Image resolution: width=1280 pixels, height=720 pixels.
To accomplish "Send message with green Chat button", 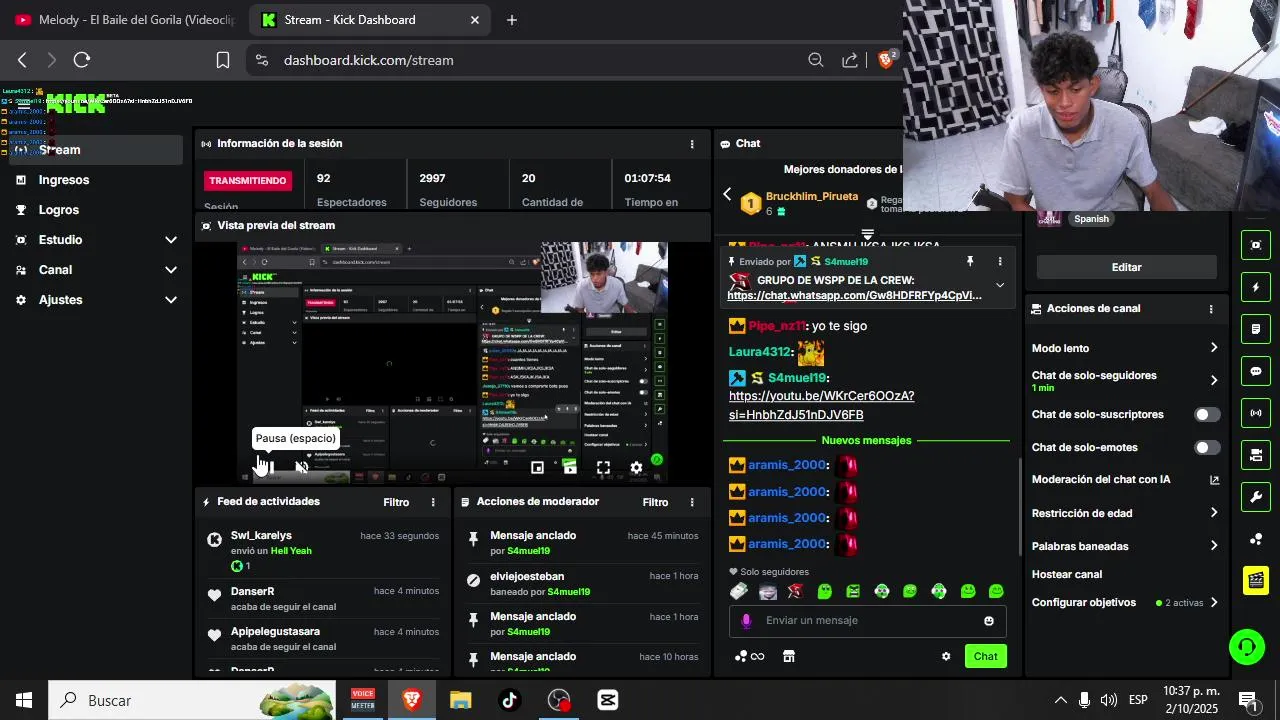I will pyautogui.click(x=985, y=656).
